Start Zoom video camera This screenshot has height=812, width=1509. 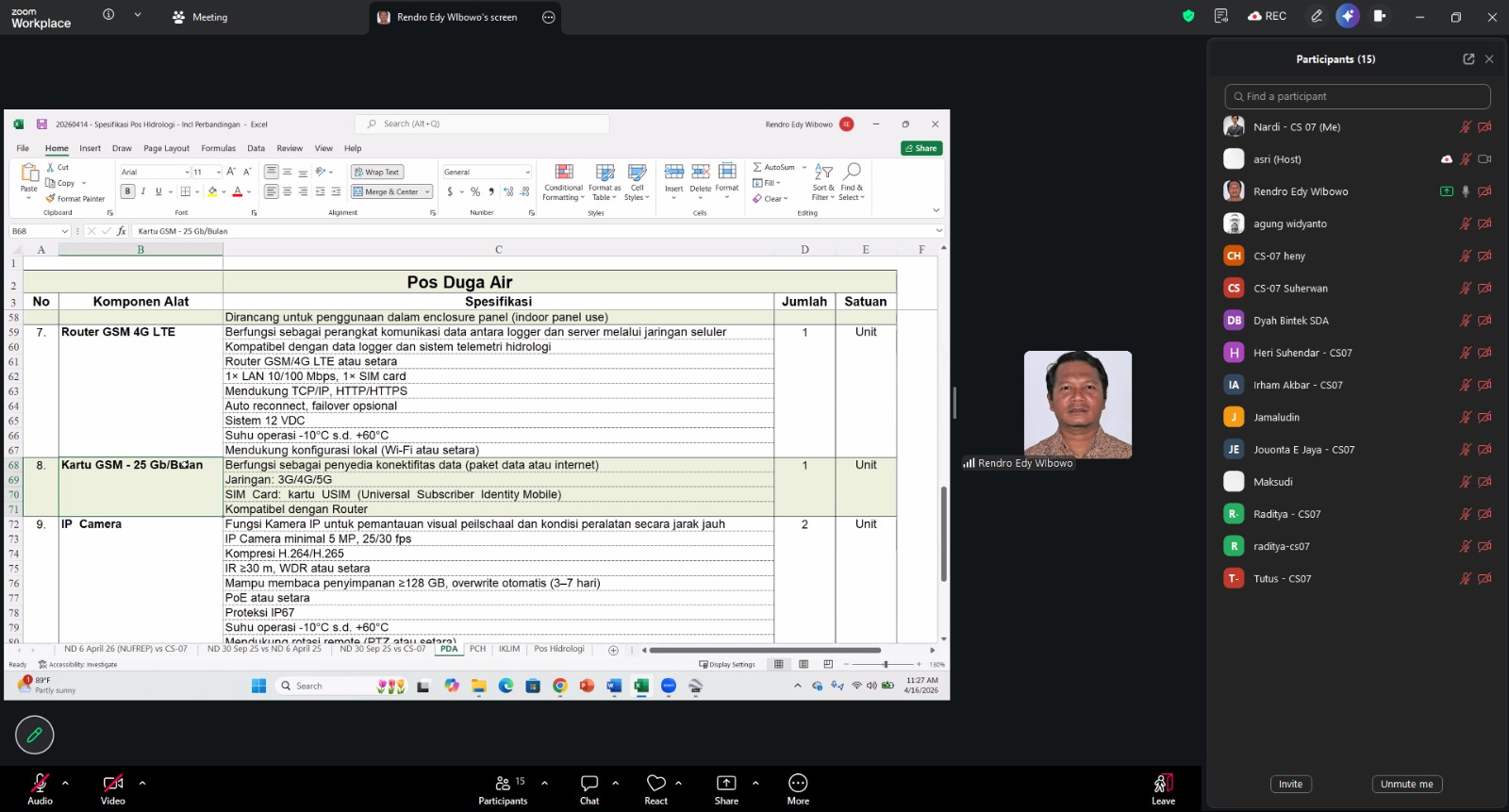tap(113, 789)
